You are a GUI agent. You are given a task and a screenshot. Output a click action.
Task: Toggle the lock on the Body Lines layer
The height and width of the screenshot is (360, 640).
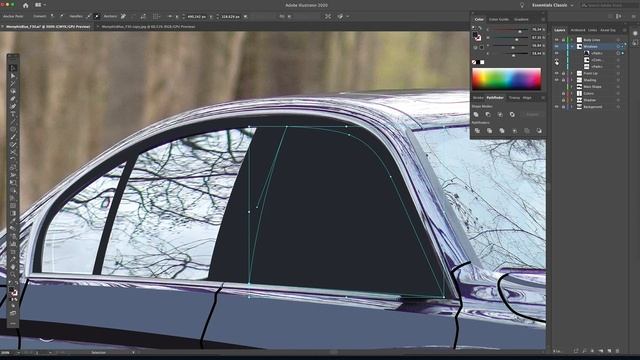point(563,40)
